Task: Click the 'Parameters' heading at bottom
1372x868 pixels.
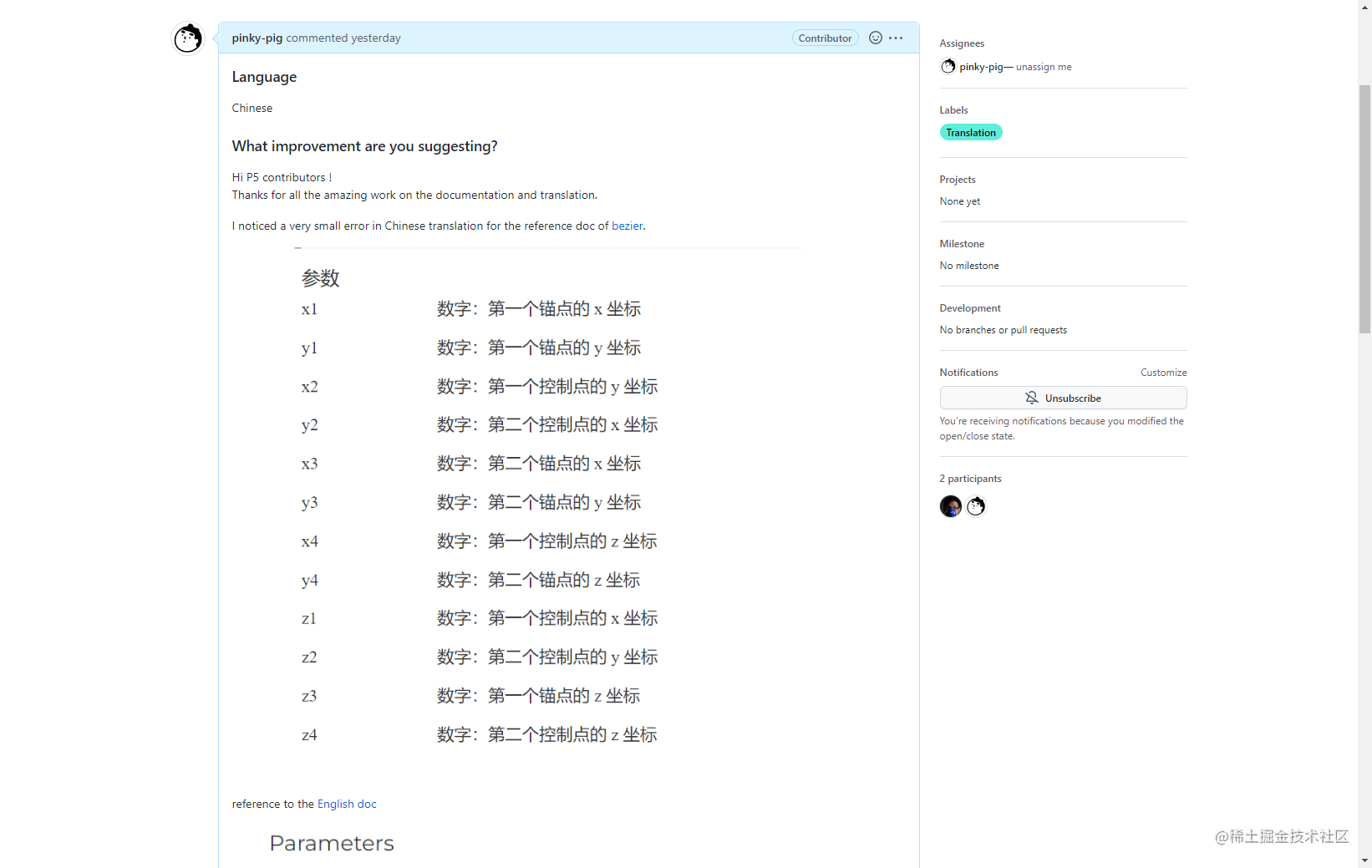Action: (x=332, y=843)
